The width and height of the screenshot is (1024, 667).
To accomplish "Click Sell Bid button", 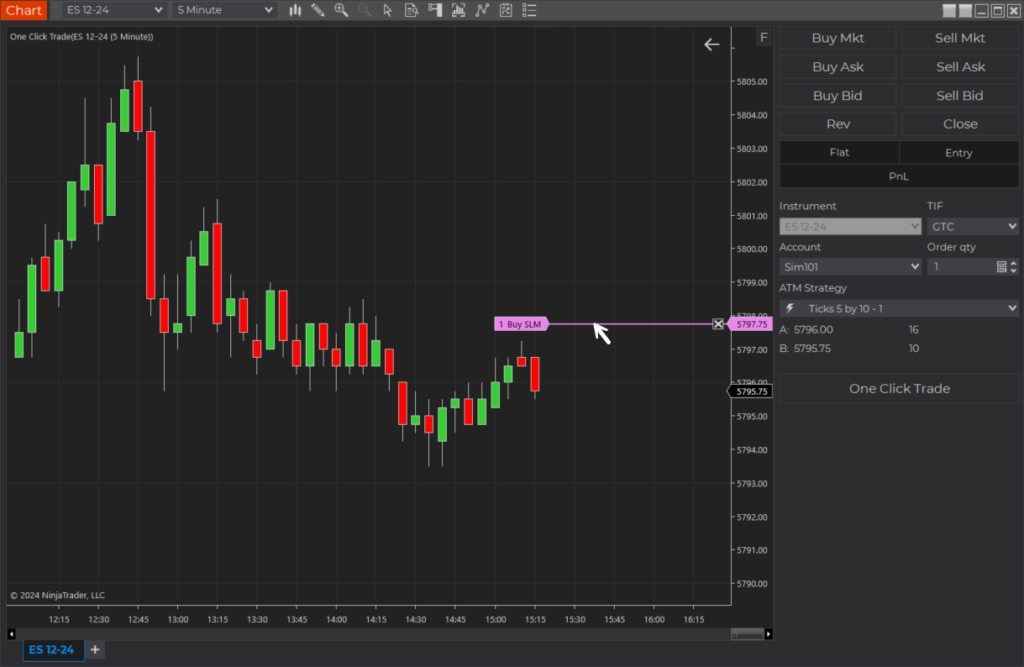I will [x=959, y=95].
